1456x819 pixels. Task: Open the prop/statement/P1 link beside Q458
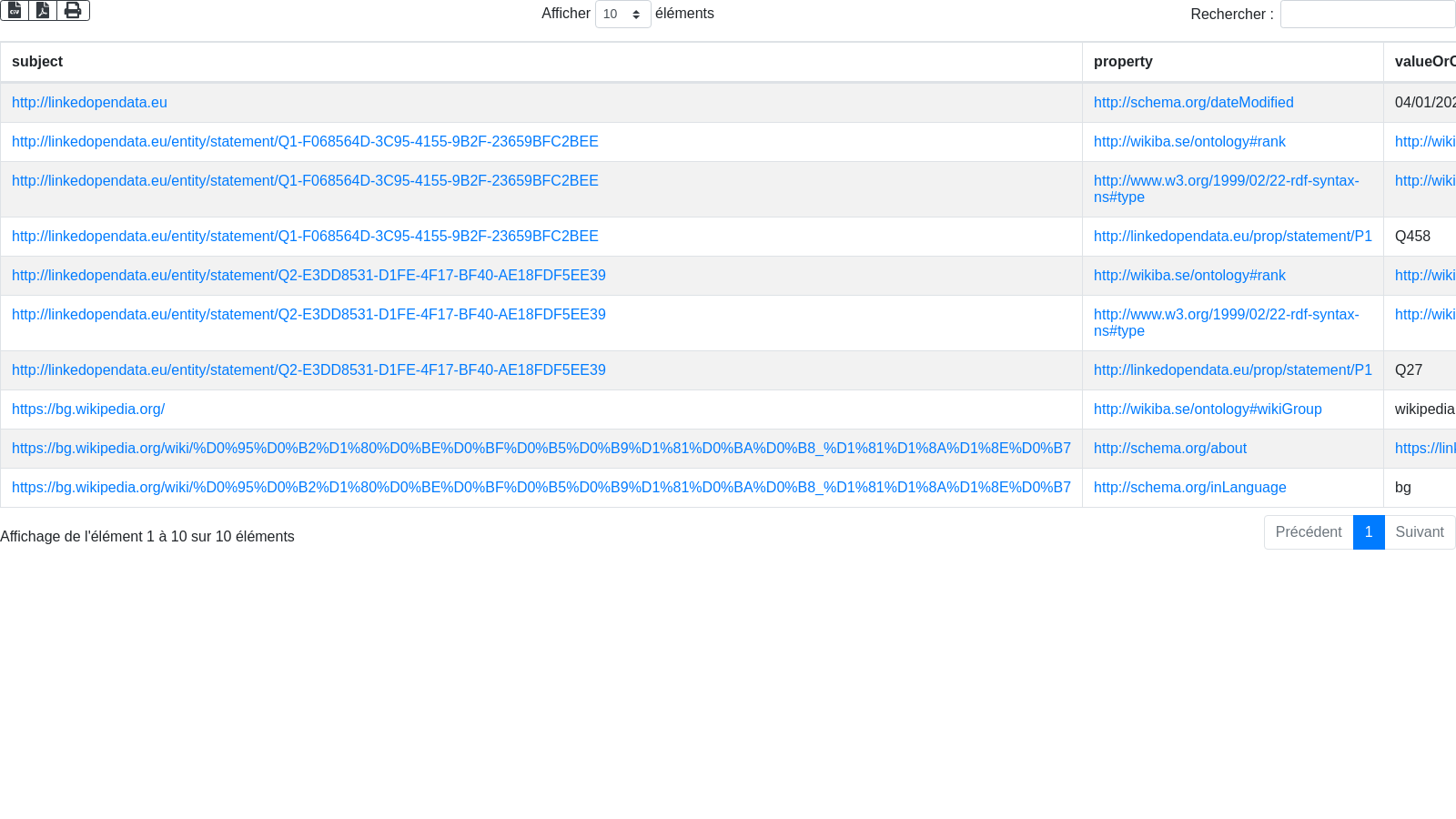1232,237
